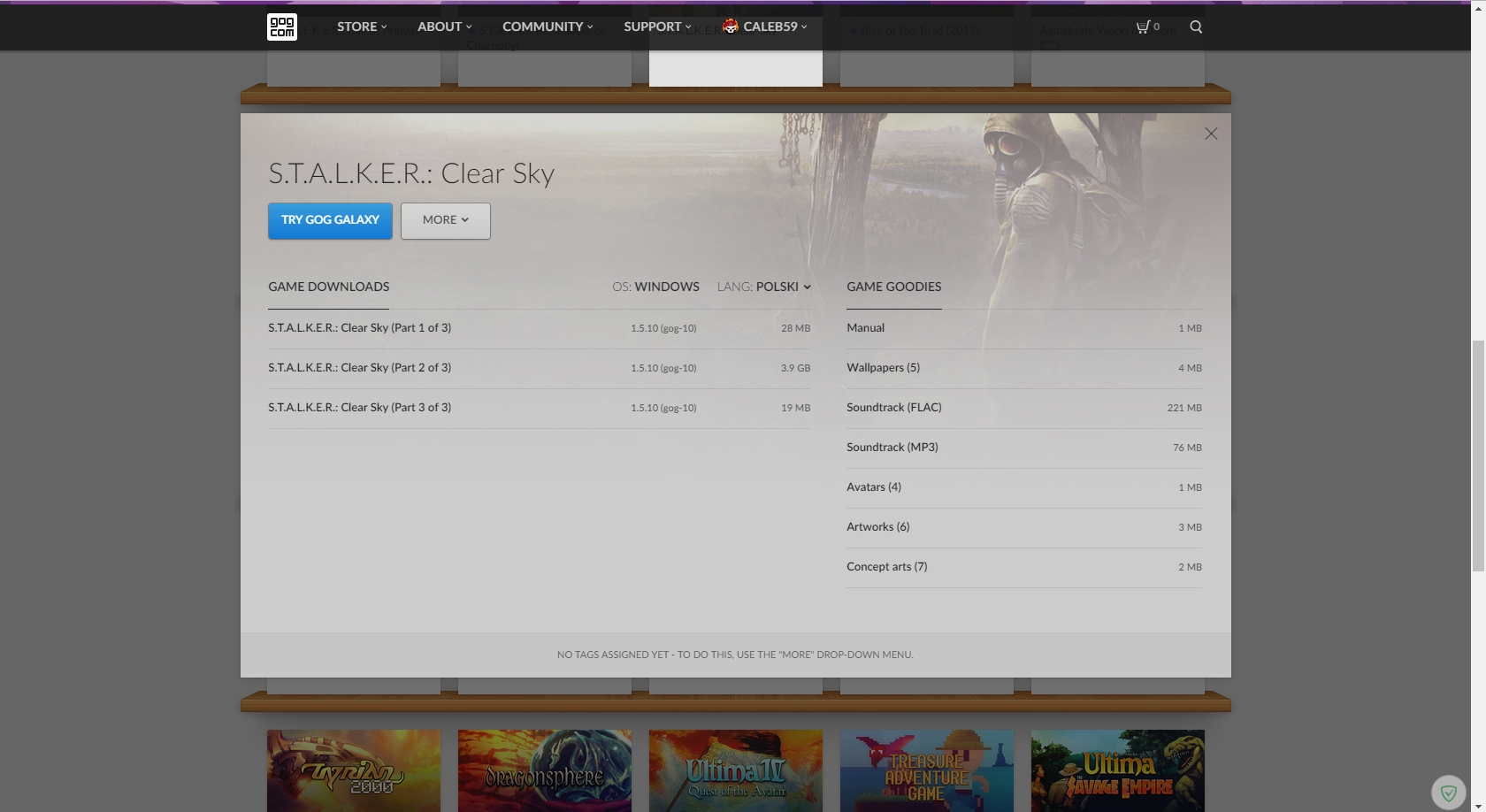Screen dimensions: 1486x812
Task: Open Ultima Savage Empire cover
Action: (x=1118, y=770)
